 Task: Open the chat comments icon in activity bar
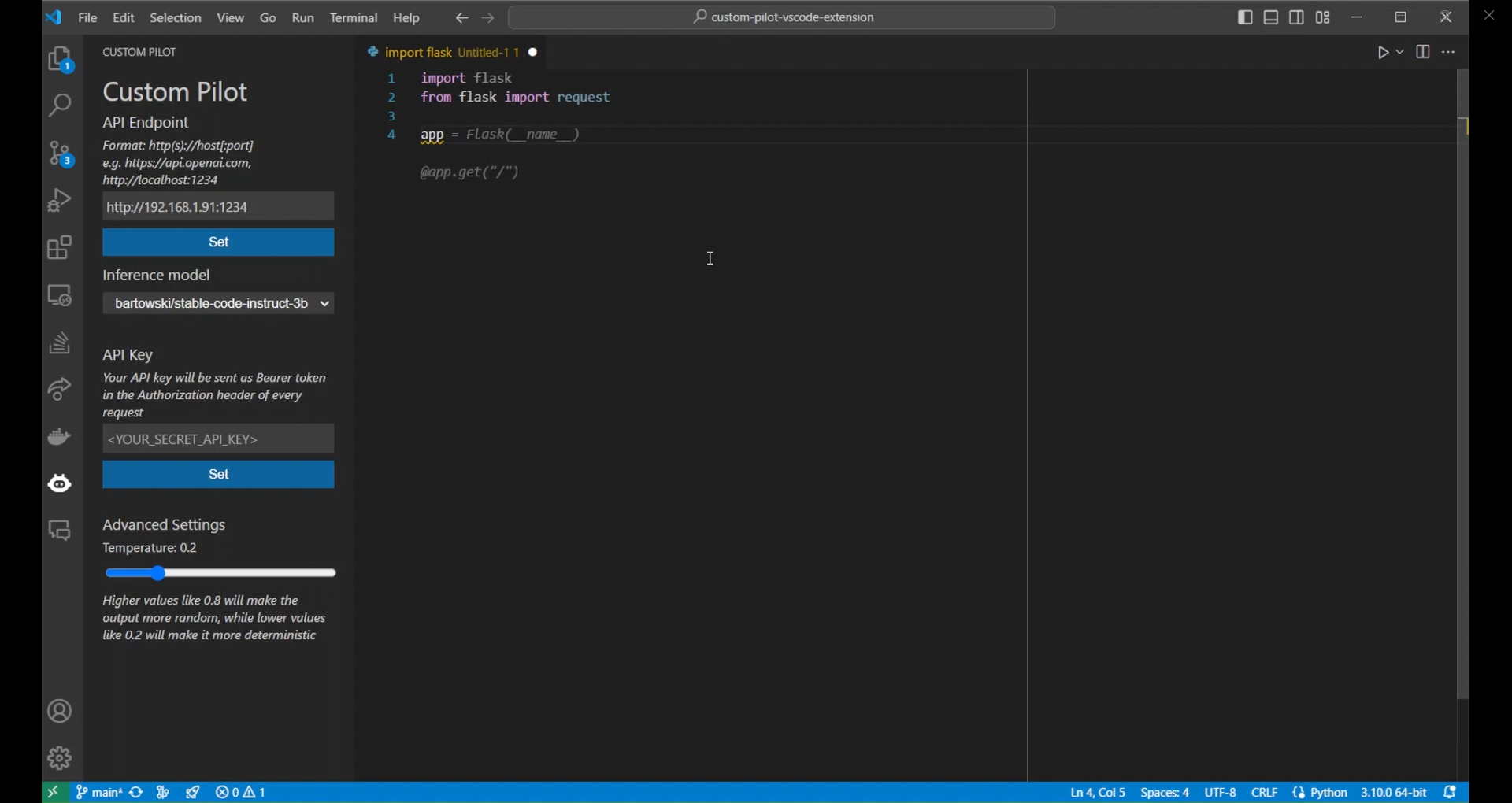pyautogui.click(x=61, y=531)
